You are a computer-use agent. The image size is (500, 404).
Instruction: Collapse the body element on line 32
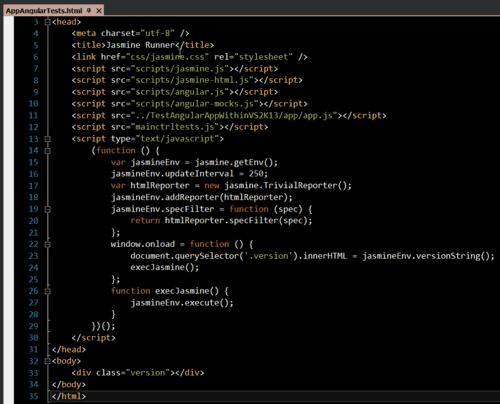(x=48, y=361)
